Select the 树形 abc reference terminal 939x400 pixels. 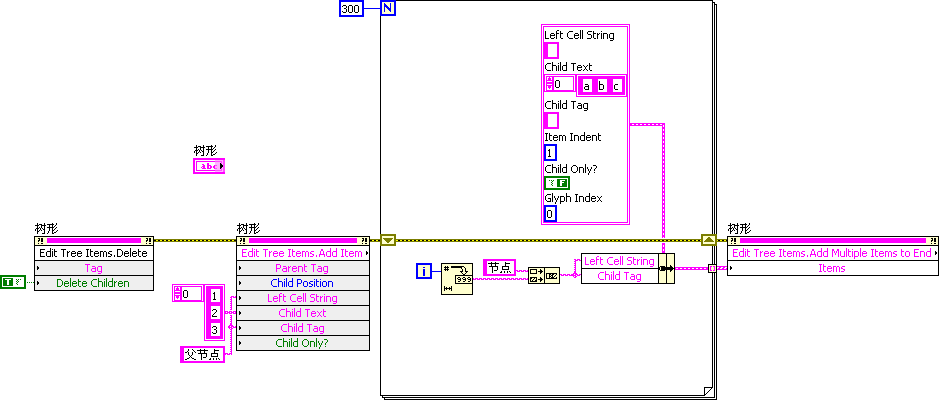tap(208, 166)
